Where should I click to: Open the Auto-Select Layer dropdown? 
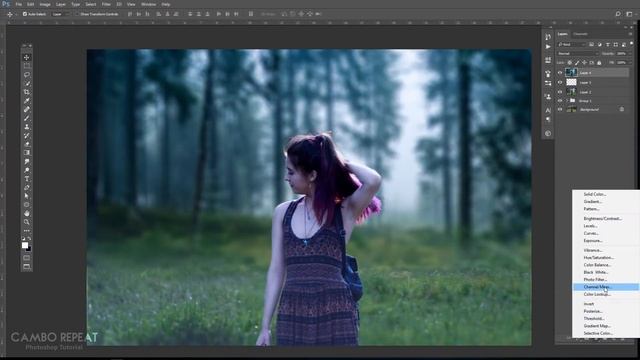coord(60,14)
